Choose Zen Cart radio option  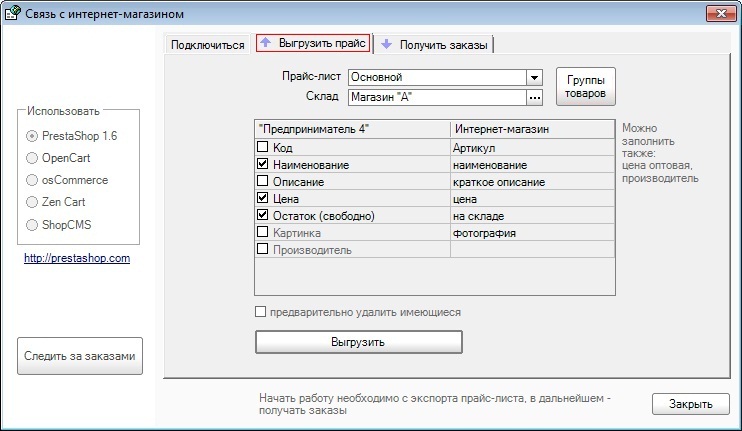tap(32, 202)
